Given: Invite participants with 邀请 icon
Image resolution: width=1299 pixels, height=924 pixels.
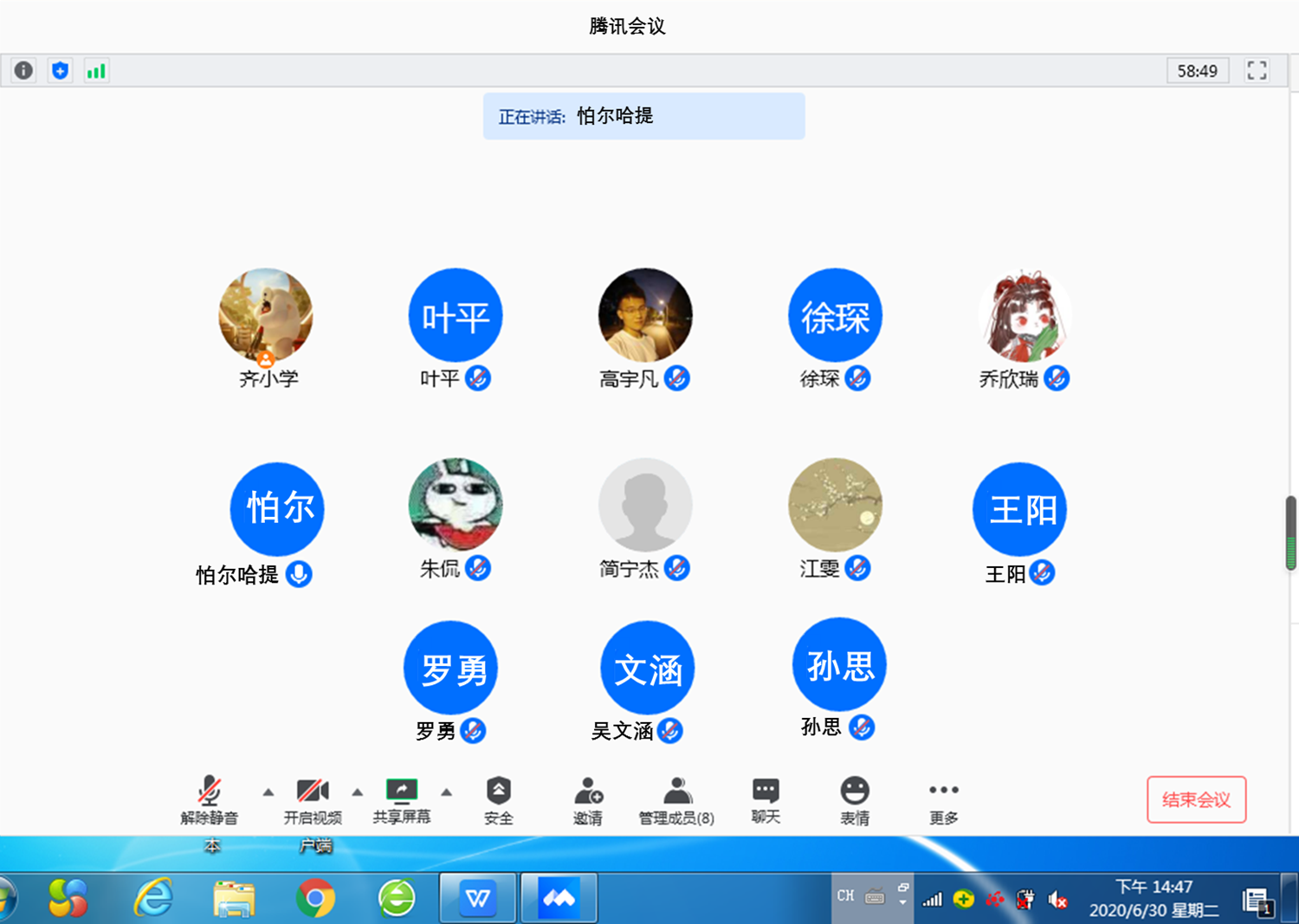Looking at the screenshot, I should pos(588,800).
